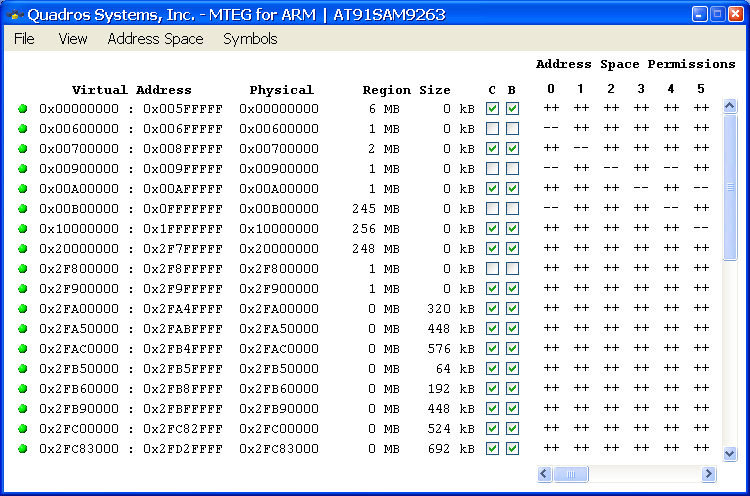Image resolution: width=750 pixels, height=496 pixels.
Task: Click the green status dot for 0x2FB50000 row
Action: (x=22, y=369)
